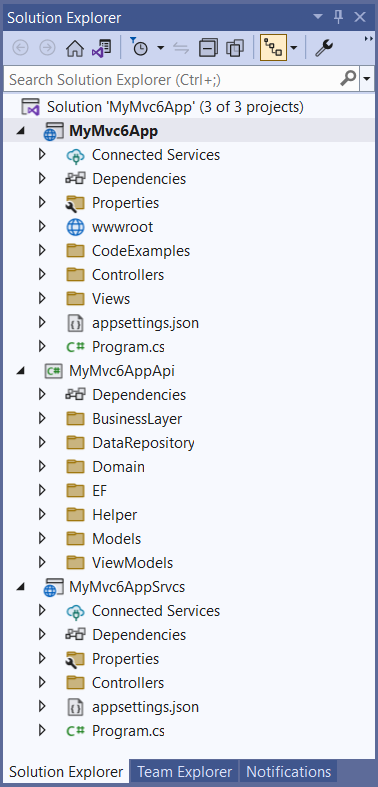This screenshot has height=787, width=378.
Task: Click the Collapse All toolbar icon
Action: pos(208,48)
